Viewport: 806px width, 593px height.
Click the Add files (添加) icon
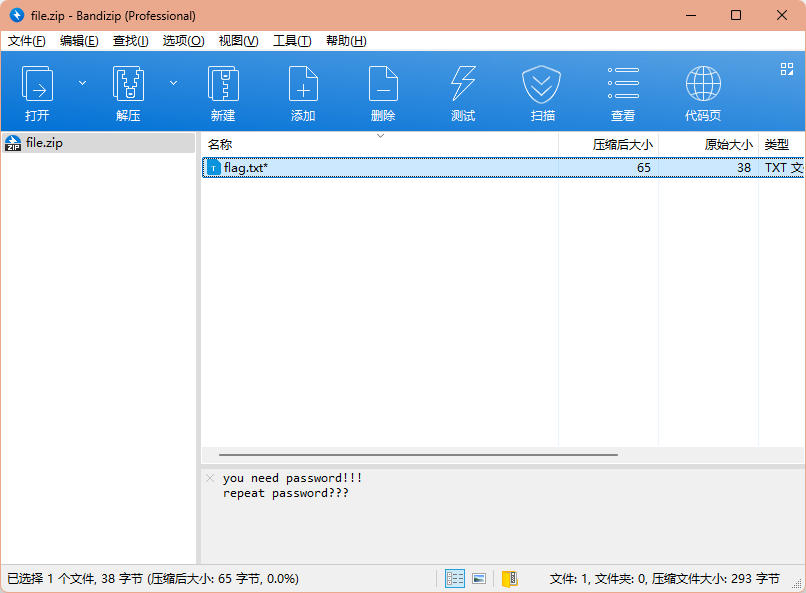click(x=303, y=85)
